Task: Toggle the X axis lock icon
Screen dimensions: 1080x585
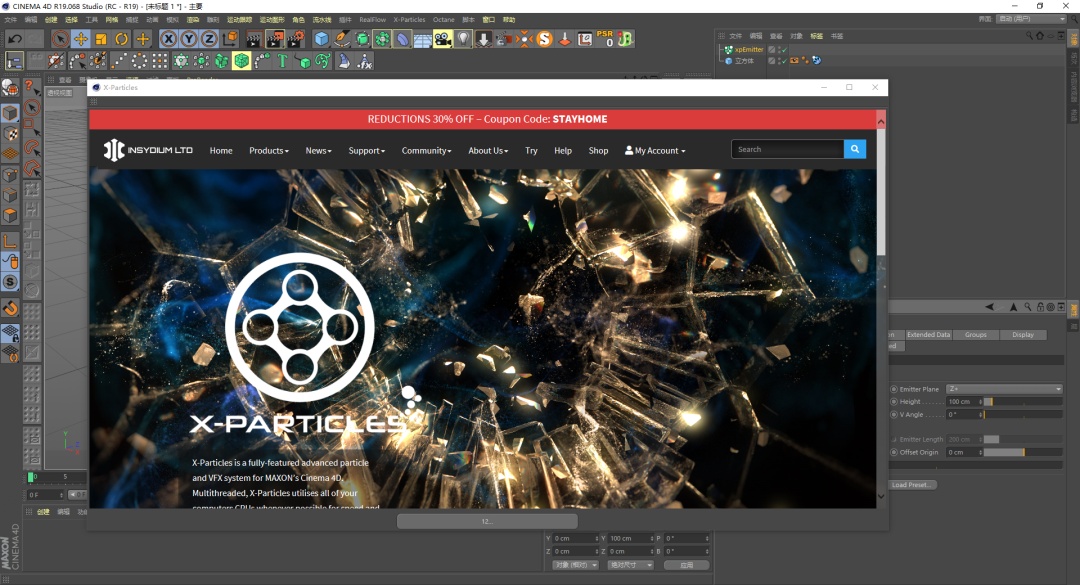Action: pos(168,39)
